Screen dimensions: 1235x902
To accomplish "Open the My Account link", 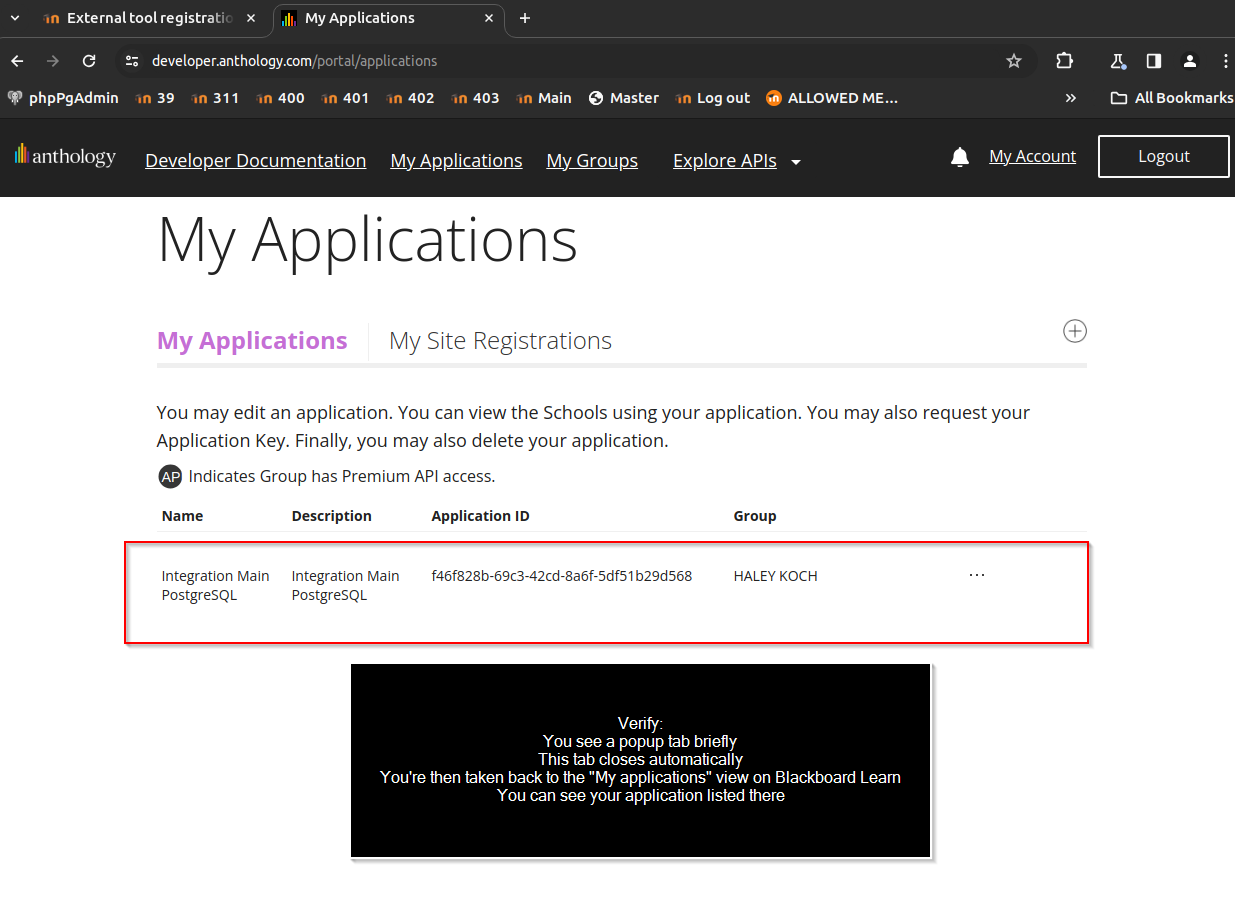I will coord(1032,157).
